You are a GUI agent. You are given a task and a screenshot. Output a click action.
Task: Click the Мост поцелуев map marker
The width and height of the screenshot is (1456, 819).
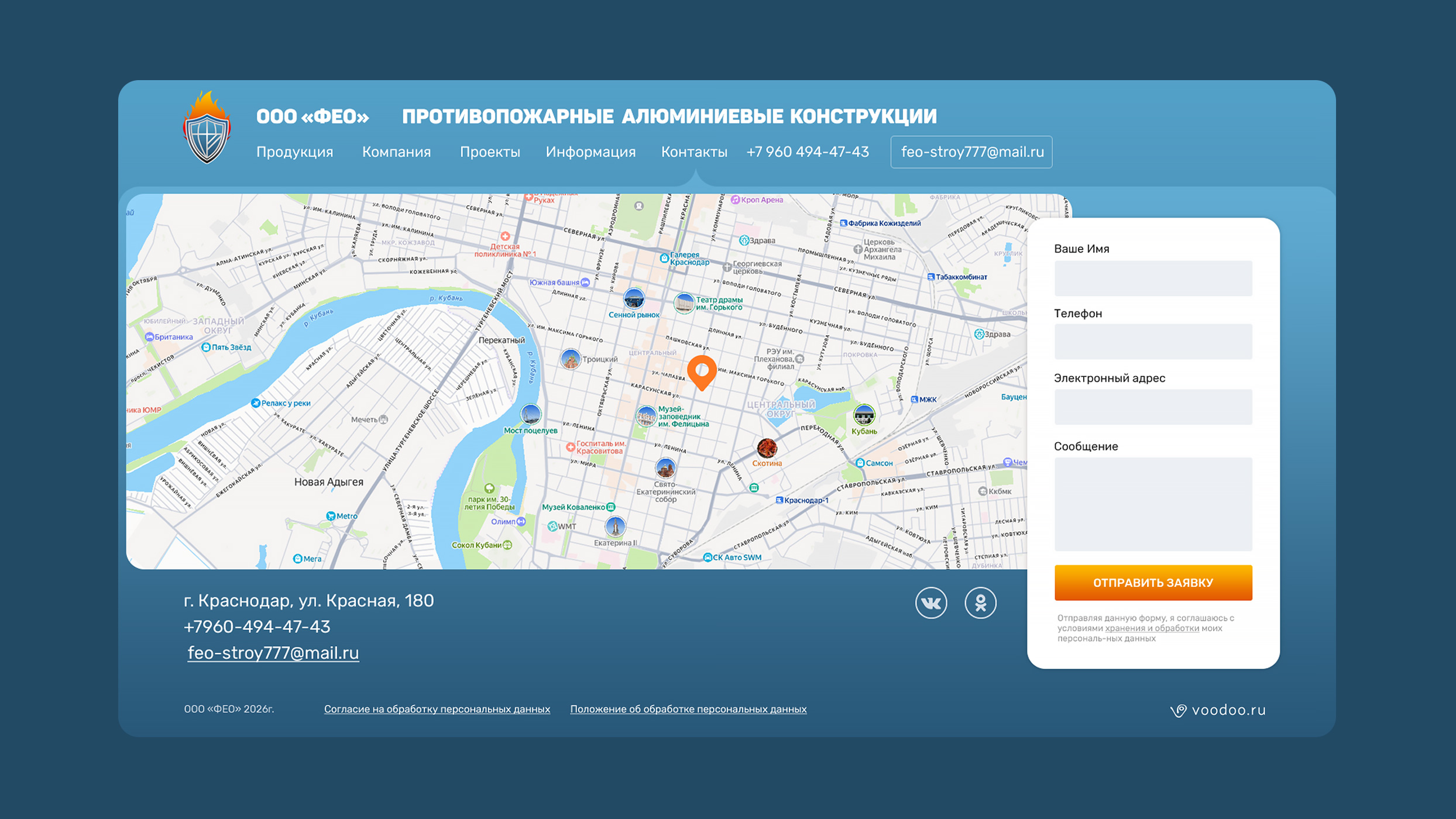click(x=531, y=415)
